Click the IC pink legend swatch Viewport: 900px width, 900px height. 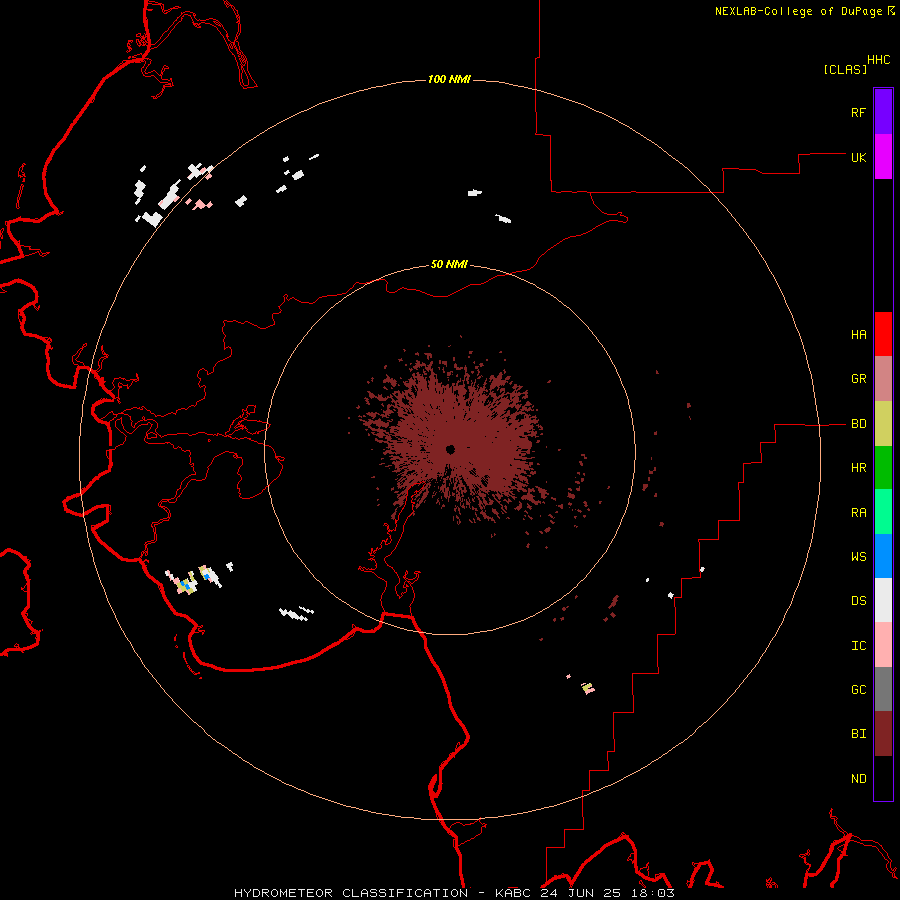tap(883, 645)
